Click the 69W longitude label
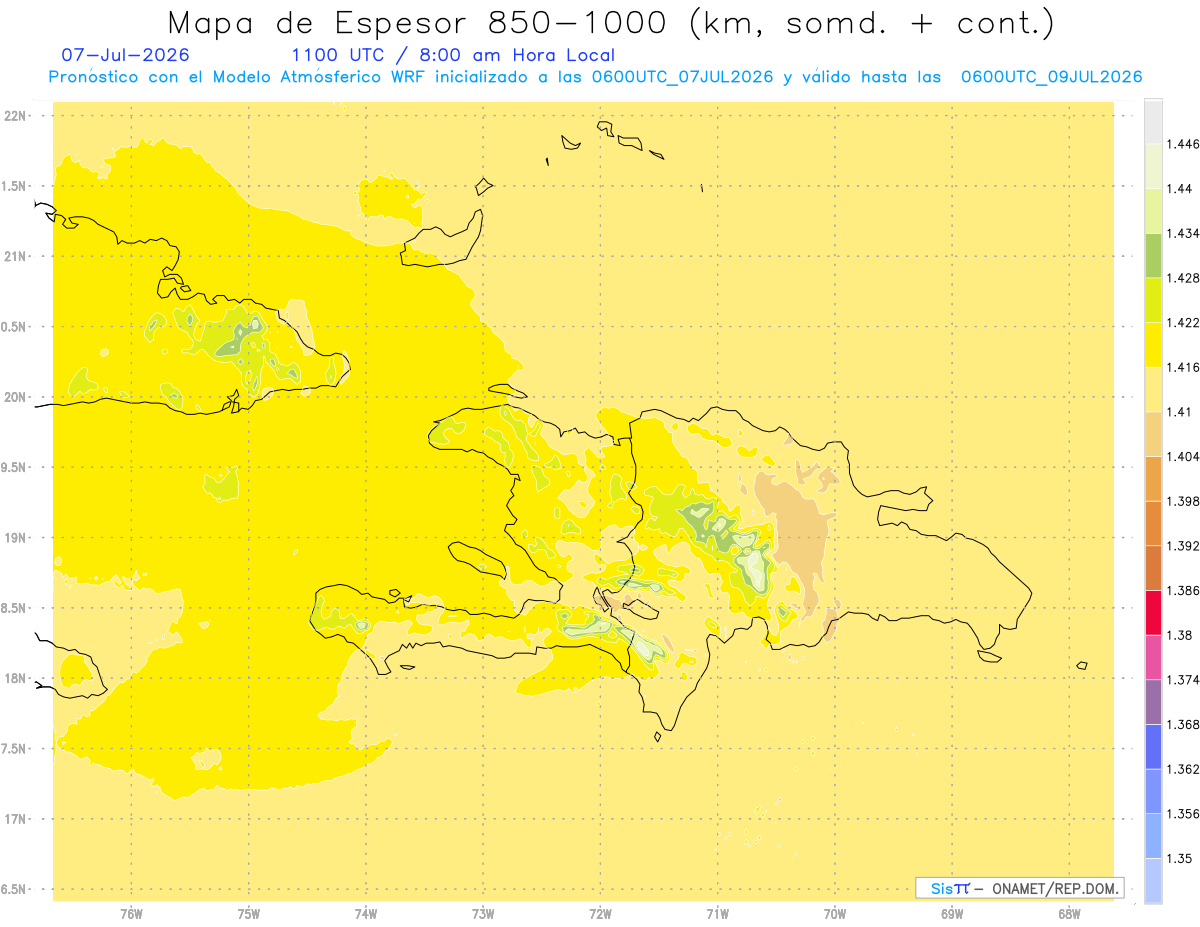The width and height of the screenshot is (1200, 927). pos(952,914)
